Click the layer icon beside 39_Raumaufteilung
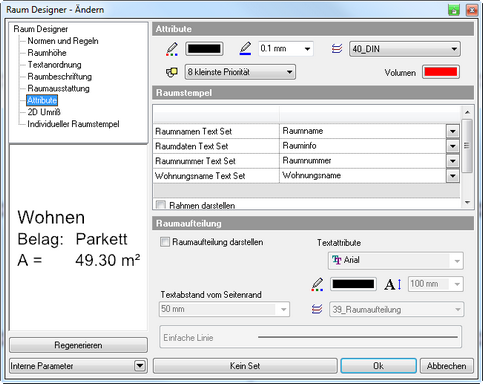The height and width of the screenshot is (384, 483). [x=317, y=309]
